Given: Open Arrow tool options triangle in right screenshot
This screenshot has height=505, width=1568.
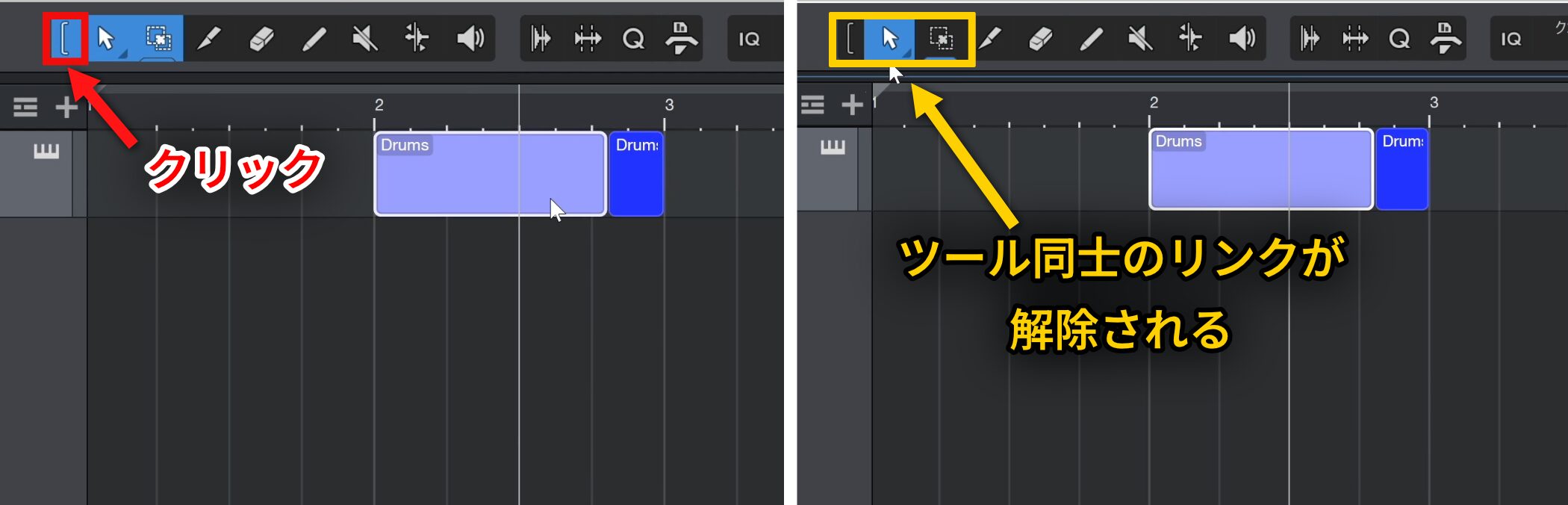Looking at the screenshot, I should 907,53.
